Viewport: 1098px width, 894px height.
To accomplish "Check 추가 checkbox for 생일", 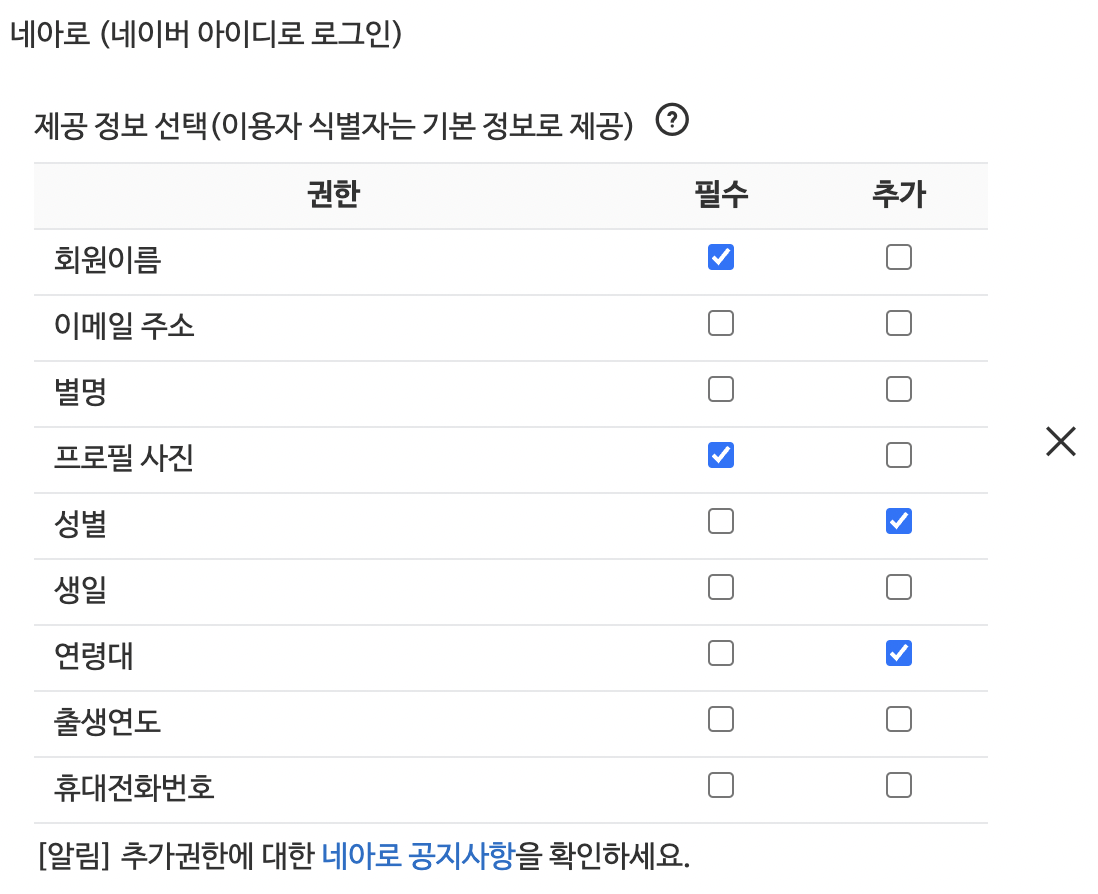I will pos(898,587).
